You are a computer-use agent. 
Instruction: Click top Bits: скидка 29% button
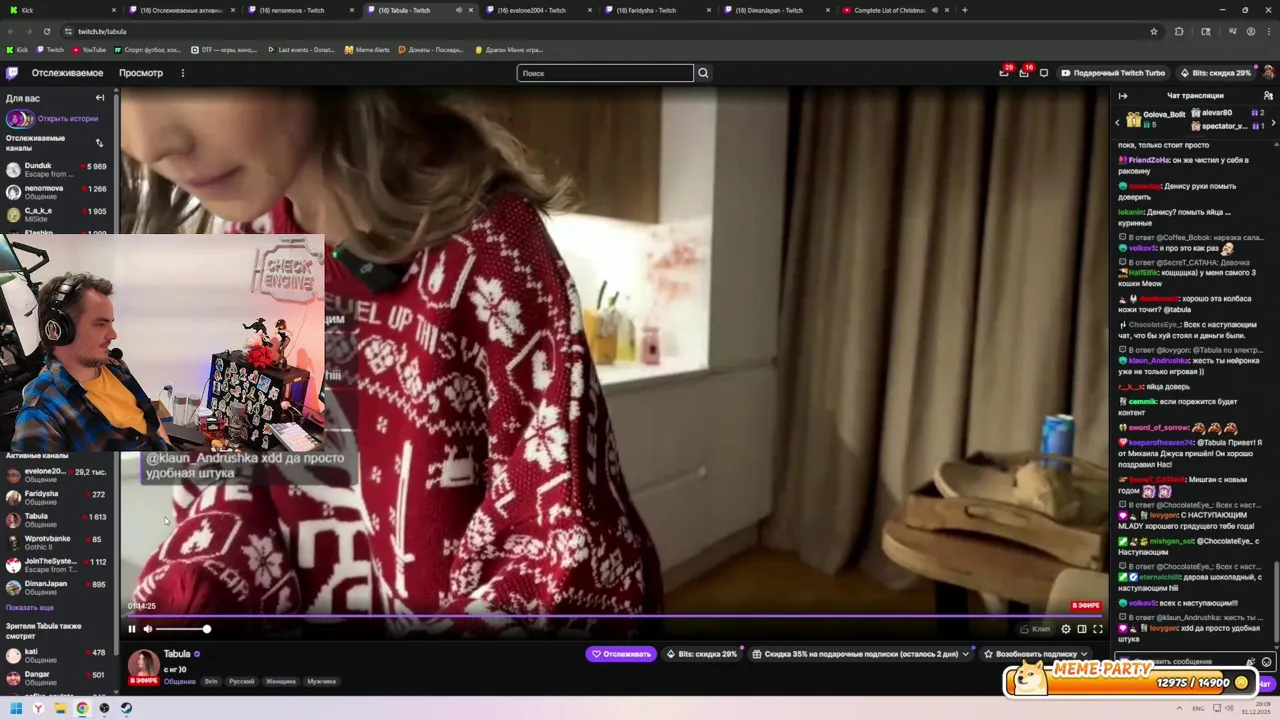point(1215,73)
